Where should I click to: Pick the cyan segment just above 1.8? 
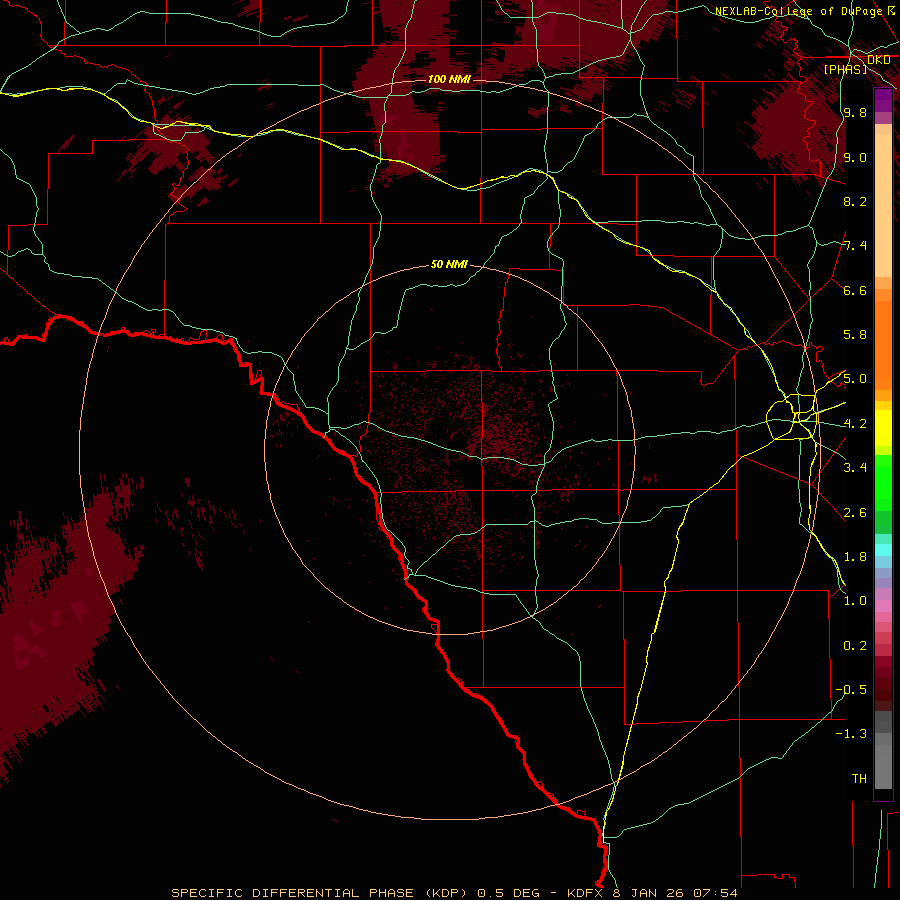[x=883, y=550]
